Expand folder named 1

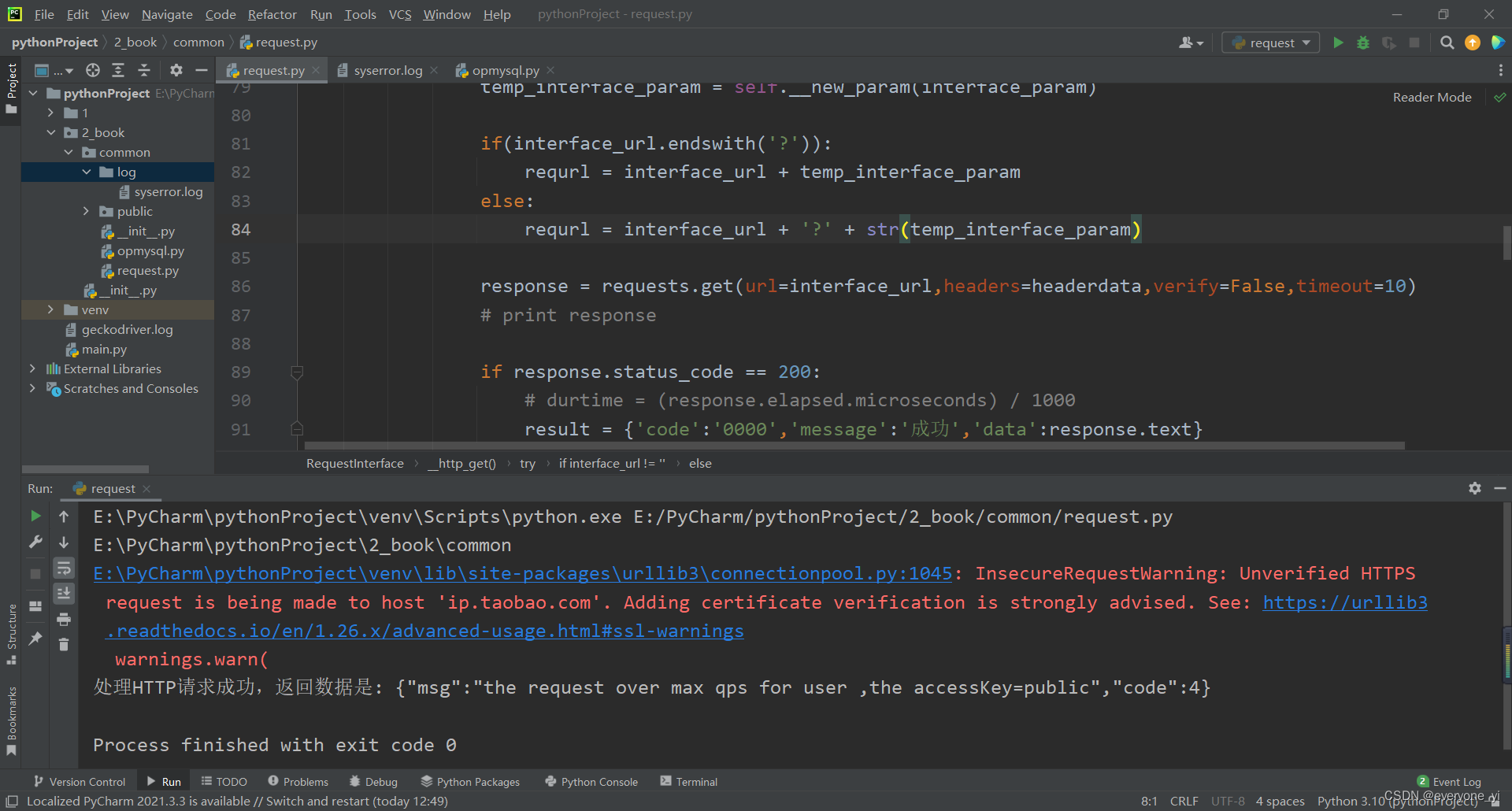[x=50, y=113]
